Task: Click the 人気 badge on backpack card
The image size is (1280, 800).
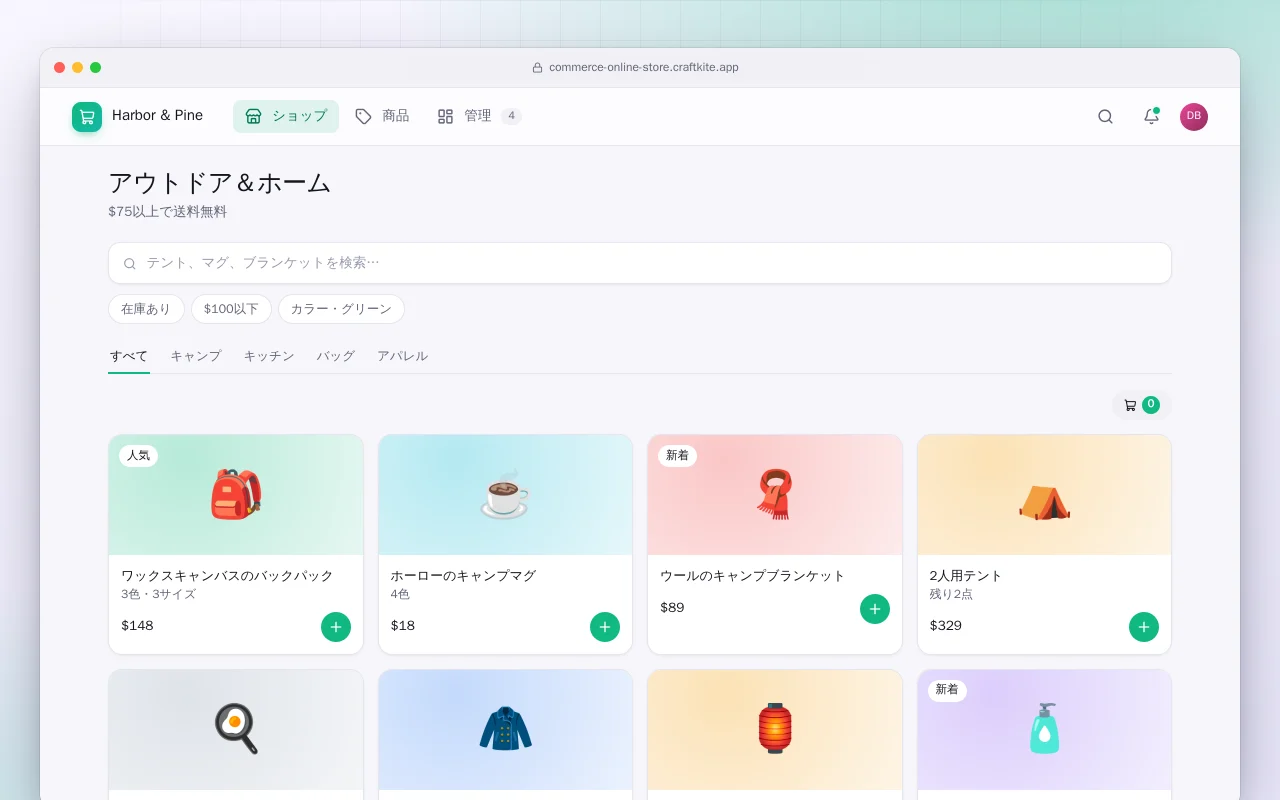Action: coord(138,456)
